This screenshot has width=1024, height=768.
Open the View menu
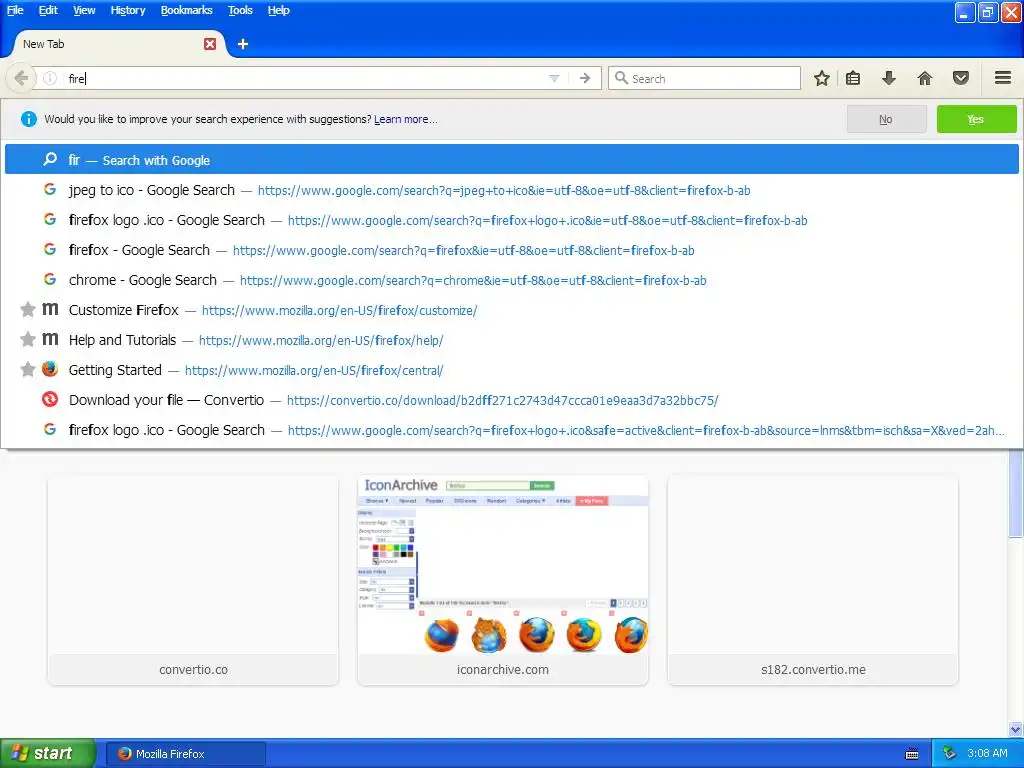[84, 10]
